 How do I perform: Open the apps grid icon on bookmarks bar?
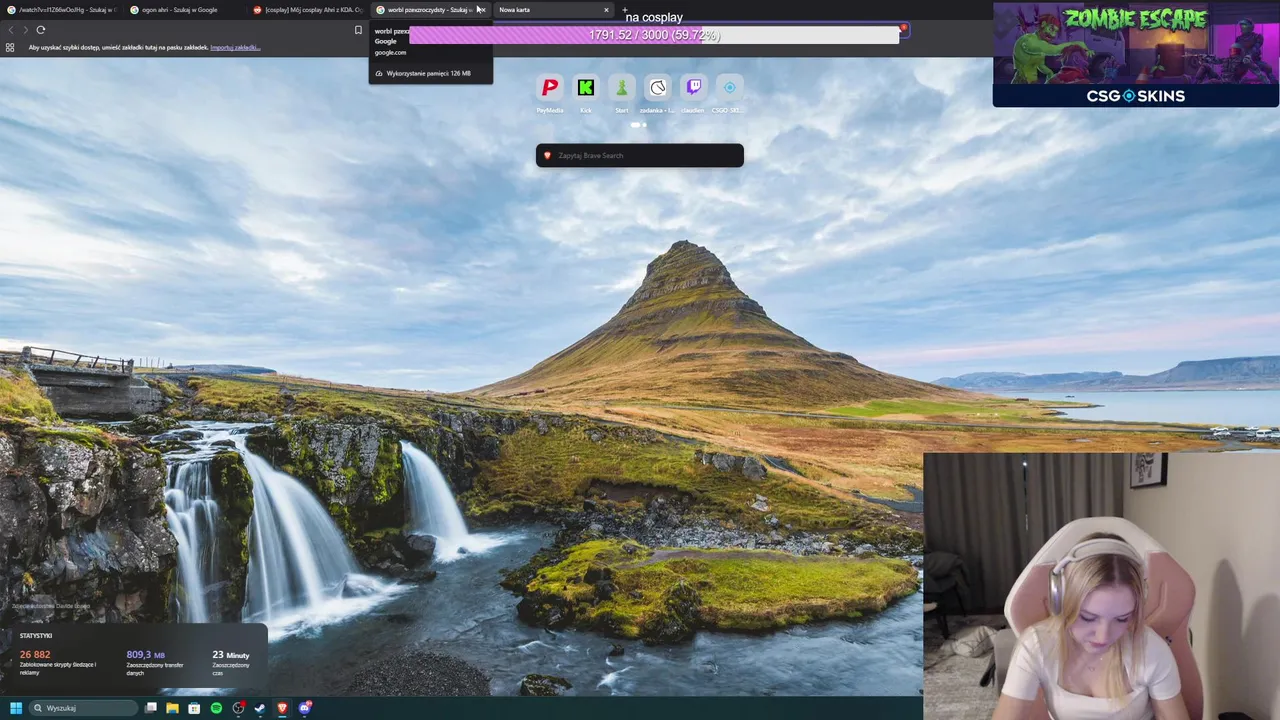(10, 47)
